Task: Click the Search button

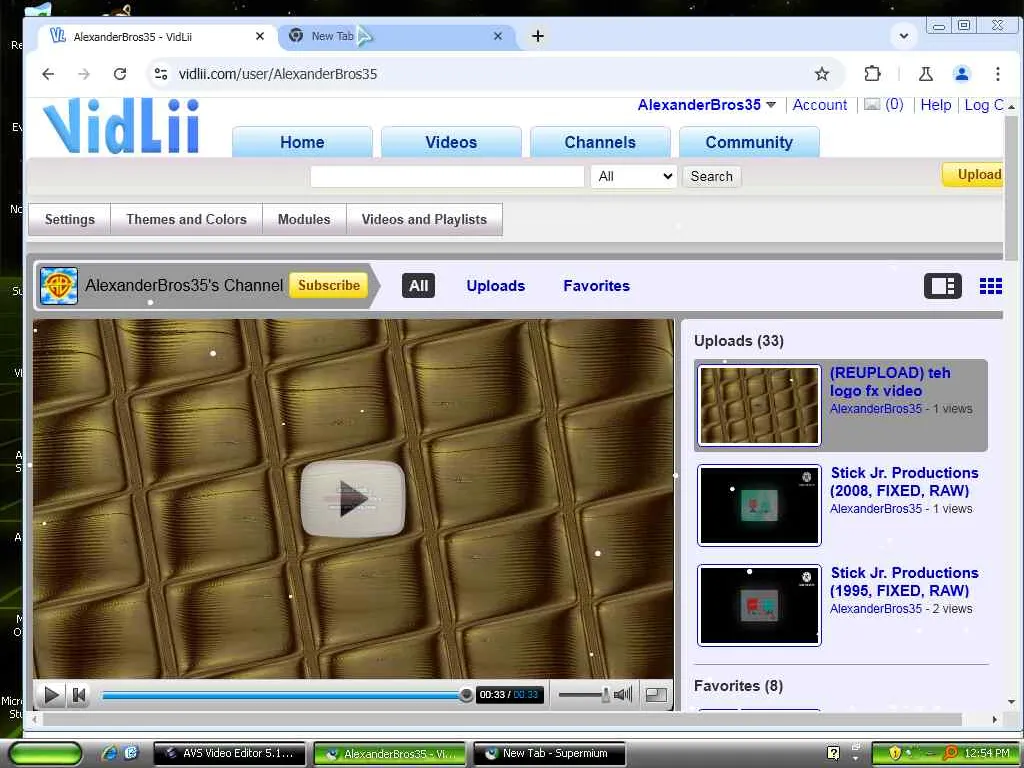Action: coord(712,176)
